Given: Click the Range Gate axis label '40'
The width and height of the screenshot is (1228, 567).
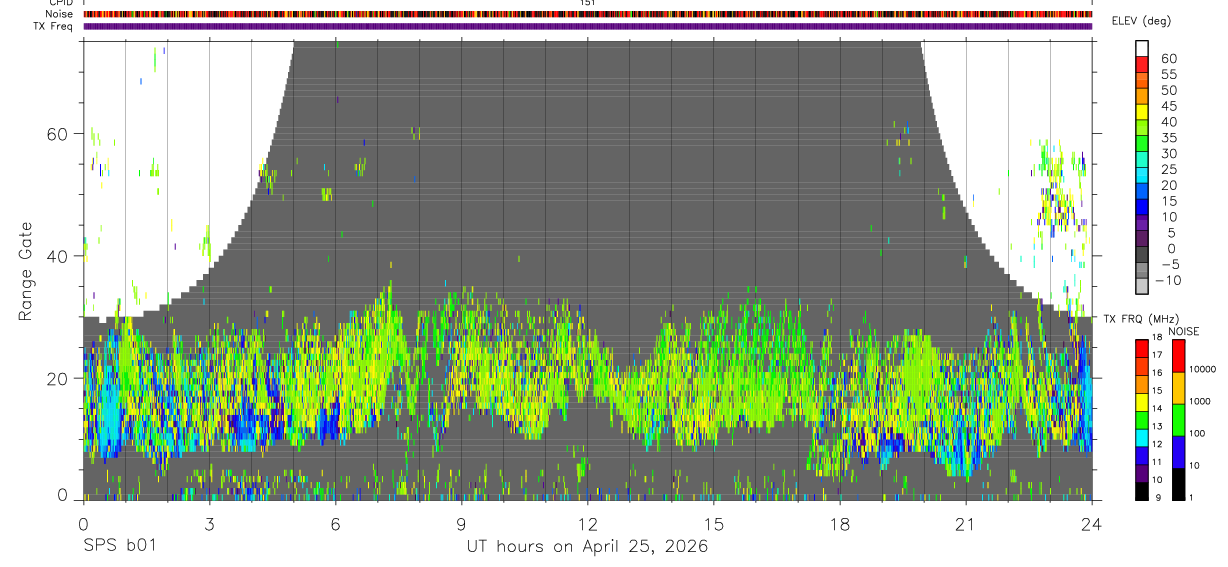Looking at the screenshot, I should tap(59, 256).
